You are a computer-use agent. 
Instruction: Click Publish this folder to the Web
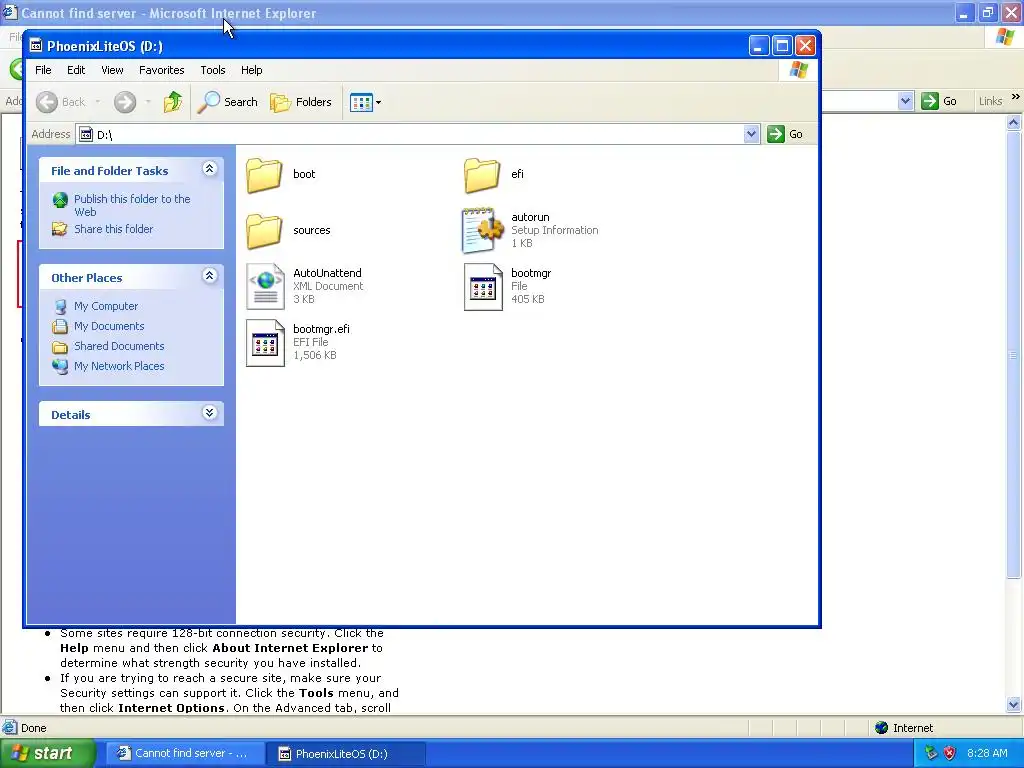[x=132, y=205]
